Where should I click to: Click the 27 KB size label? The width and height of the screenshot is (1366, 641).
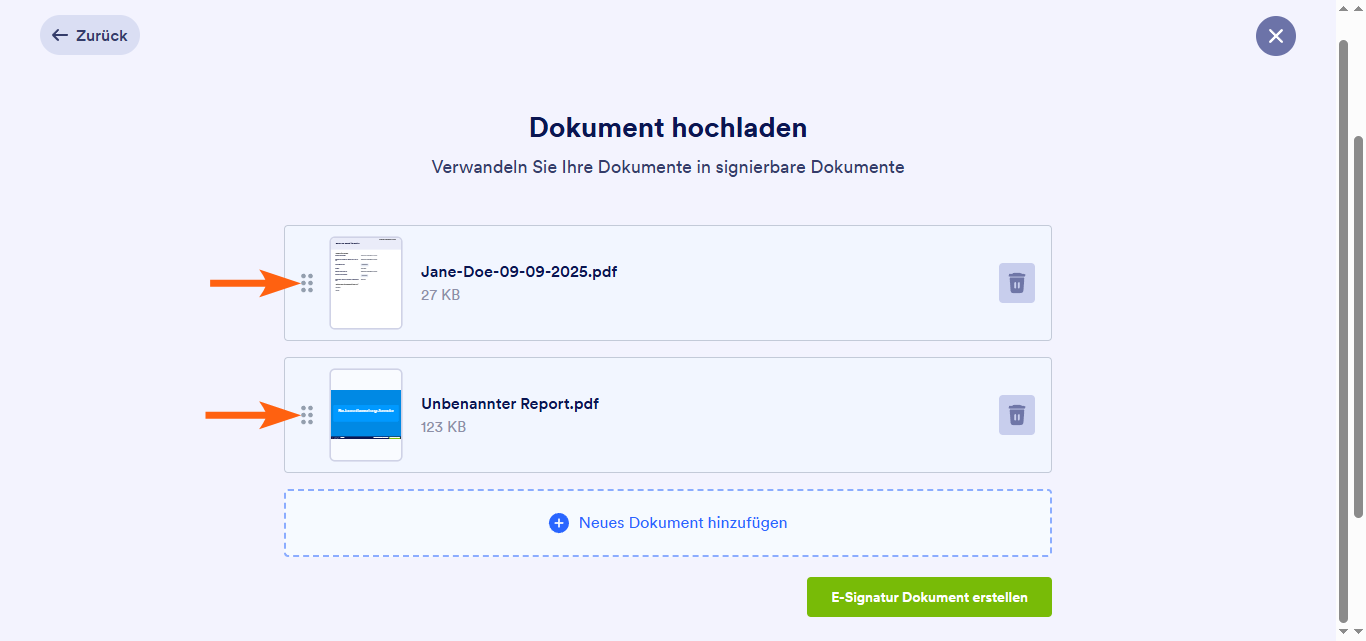[x=441, y=294]
